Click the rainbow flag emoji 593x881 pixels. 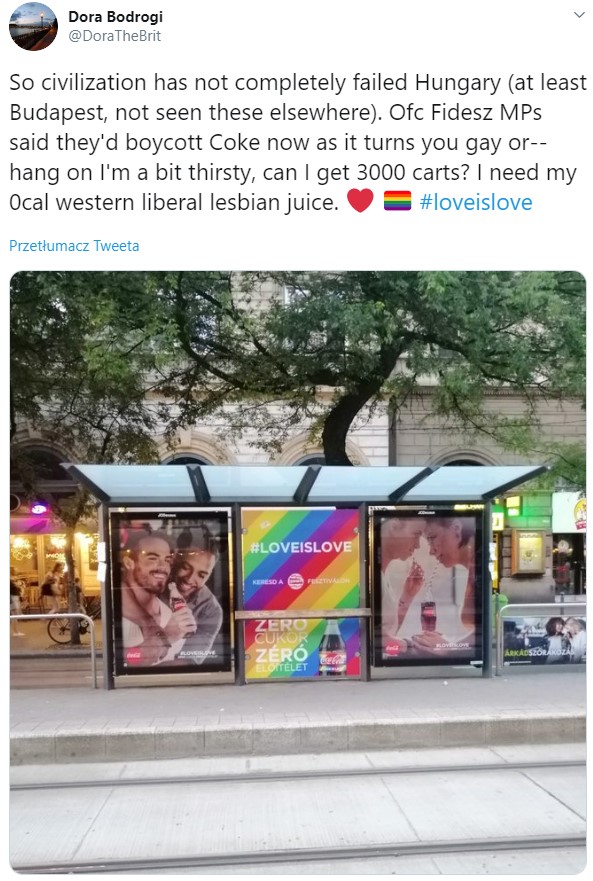tap(397, 201)
